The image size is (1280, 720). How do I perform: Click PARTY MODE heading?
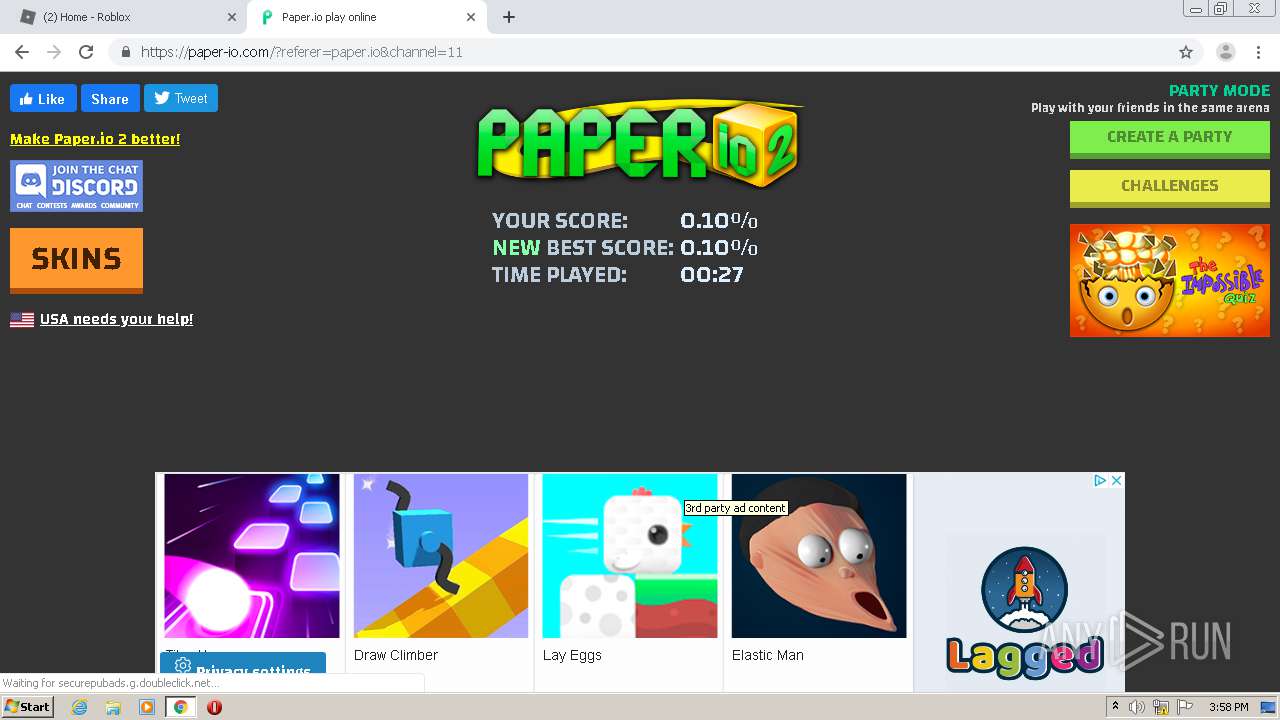1219,91
